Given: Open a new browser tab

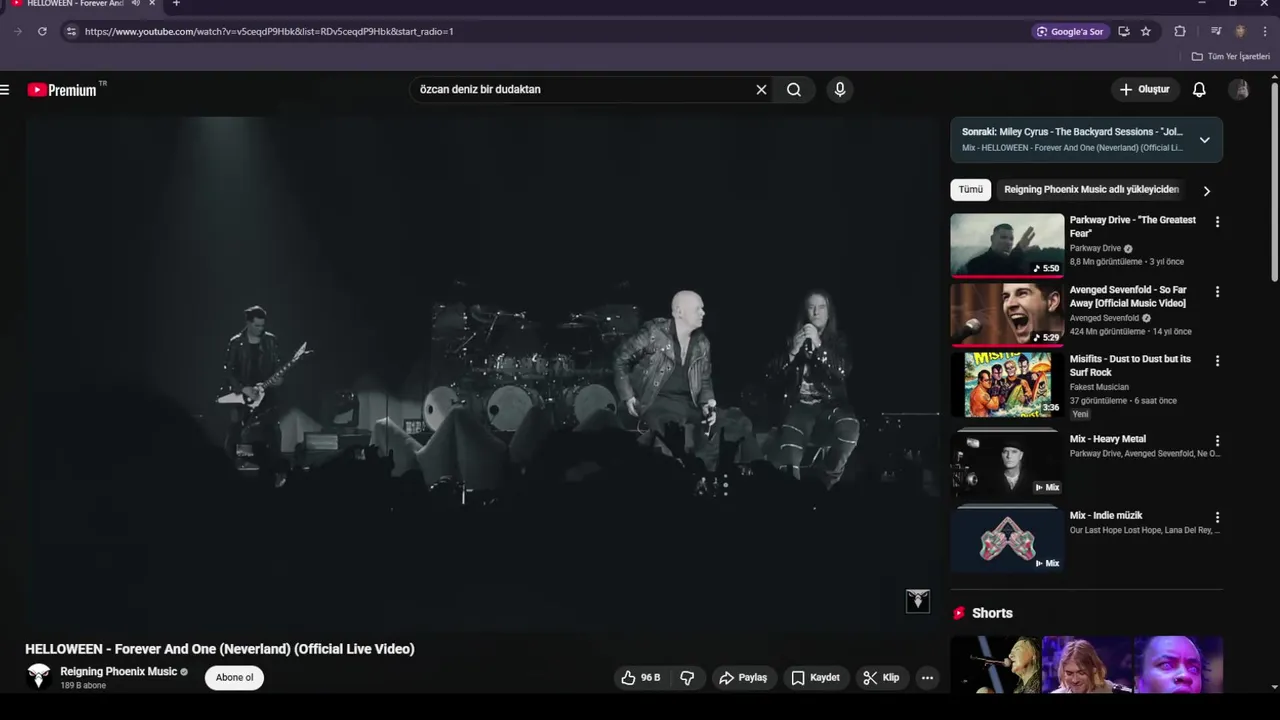Looking at the screenshot, I should [x=176, y=3].
